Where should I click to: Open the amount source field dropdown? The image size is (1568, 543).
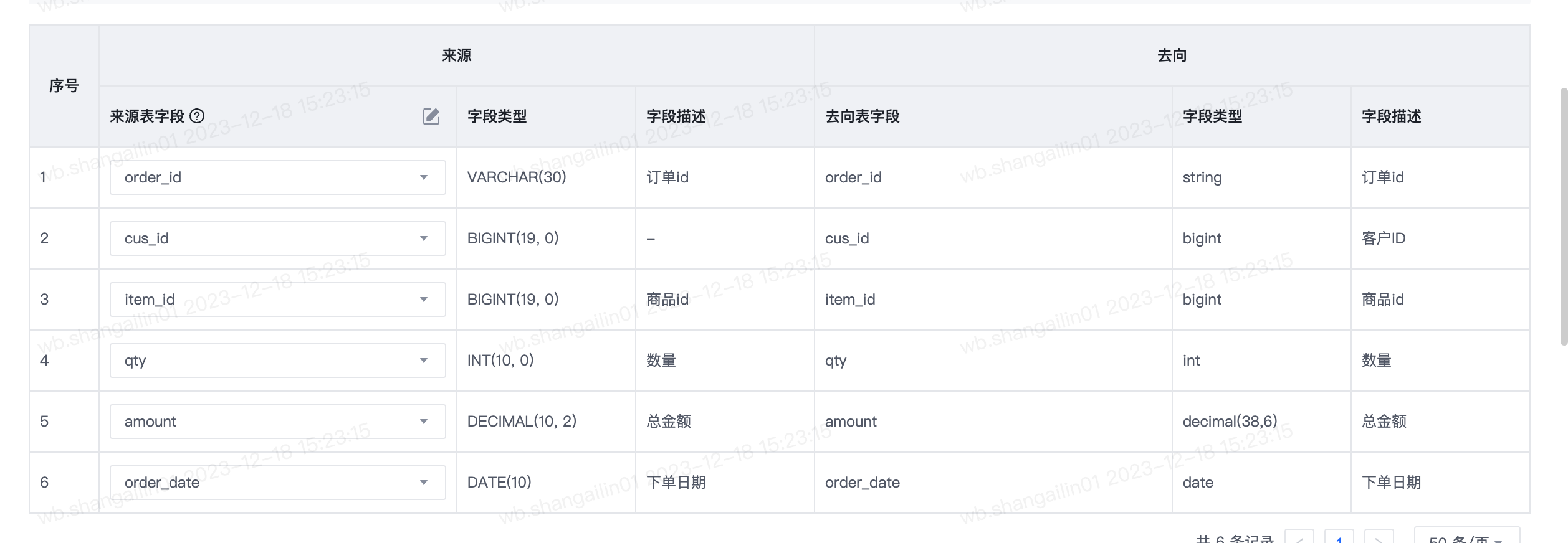point(278,422)
